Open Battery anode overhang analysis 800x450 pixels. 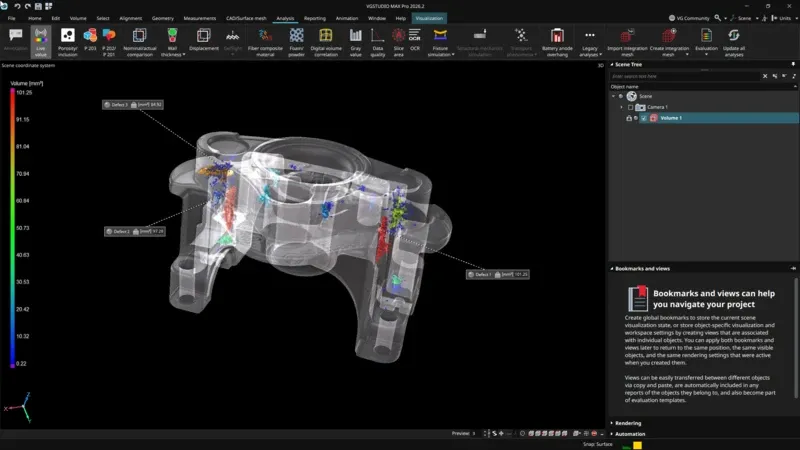pos(557,41)
